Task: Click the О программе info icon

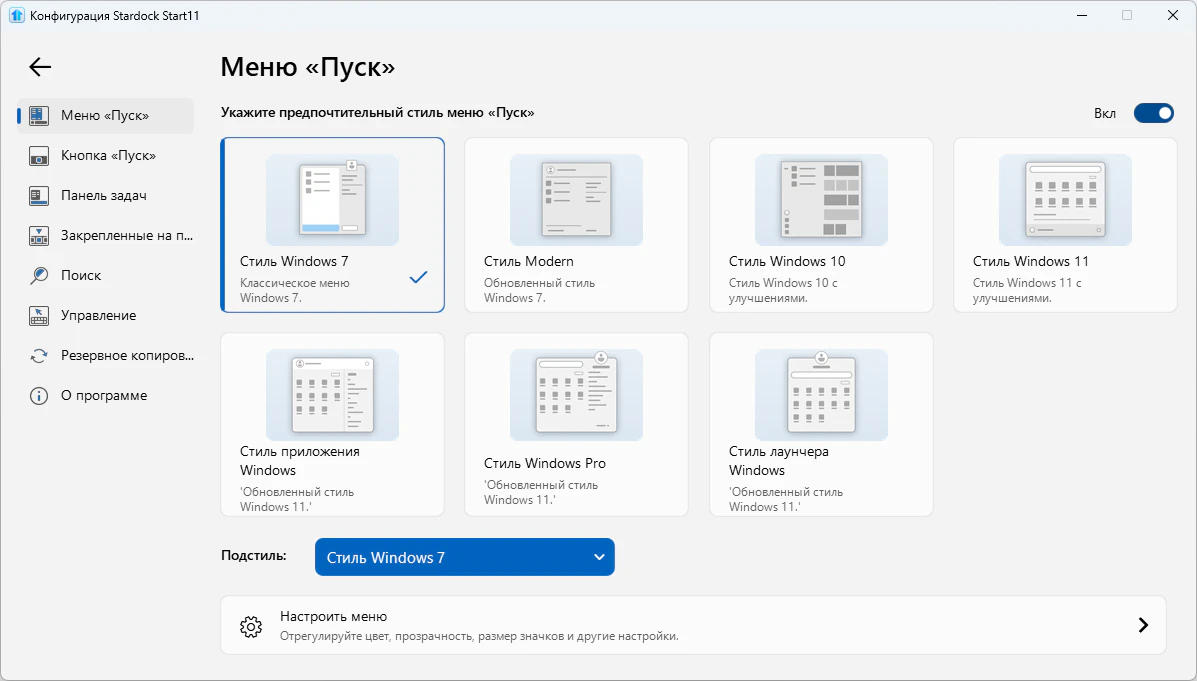Action: point(39,396)
